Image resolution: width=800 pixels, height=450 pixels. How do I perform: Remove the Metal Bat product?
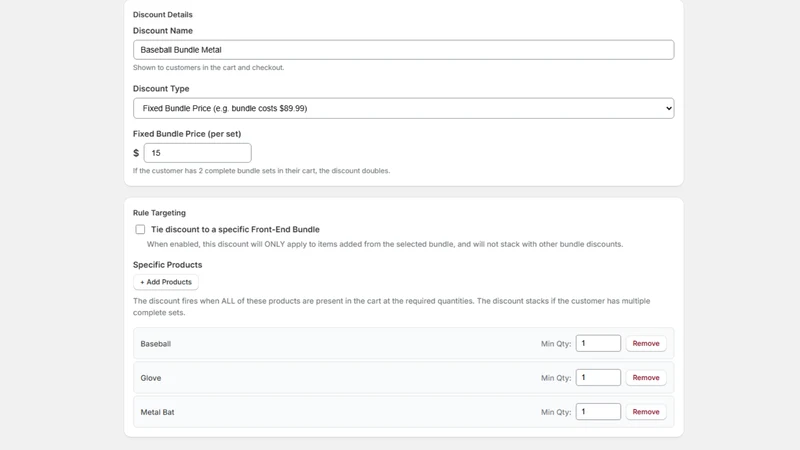pyautogui.click(x=646, y=412)
